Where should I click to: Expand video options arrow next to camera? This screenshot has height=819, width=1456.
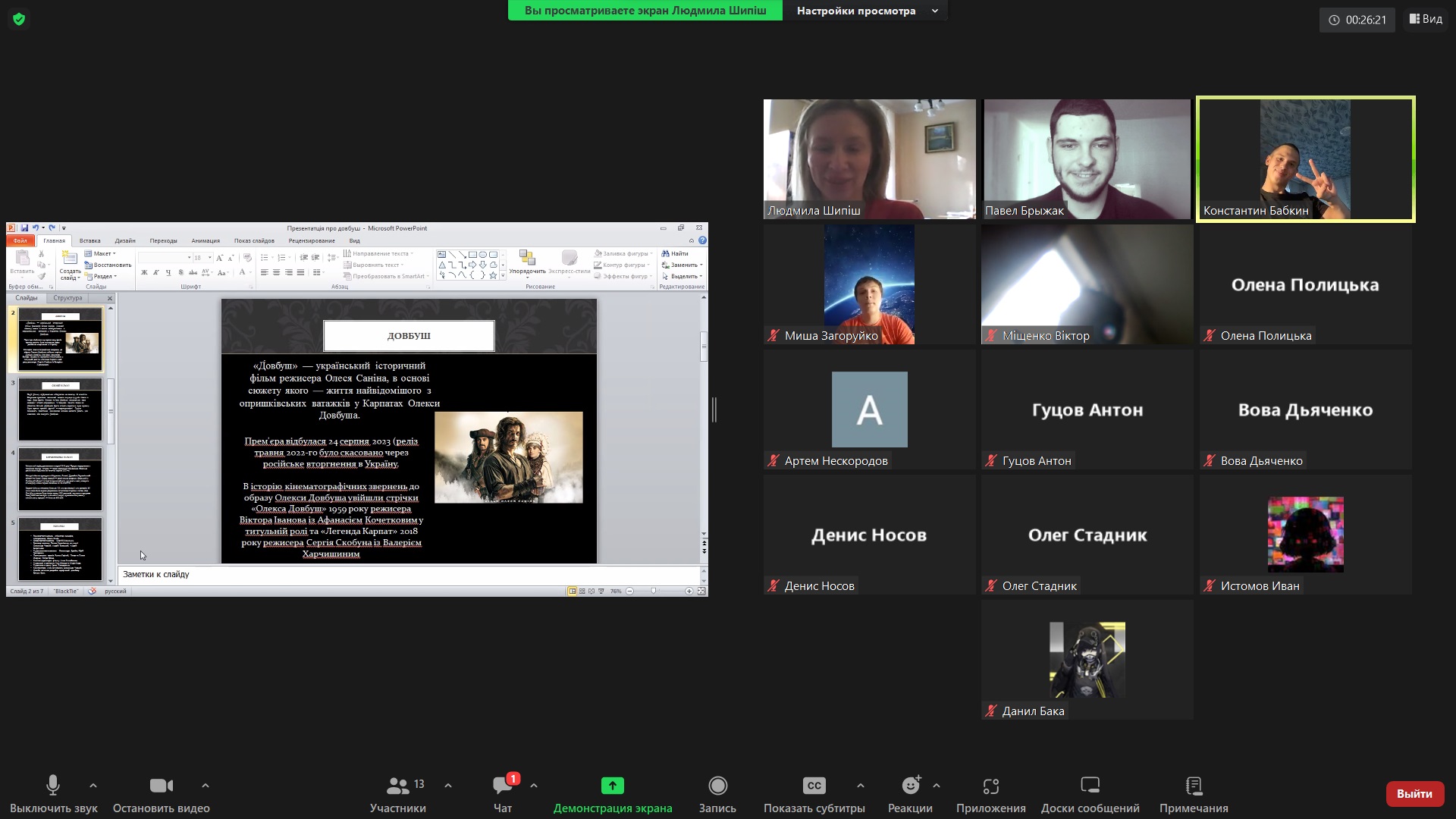206,786
